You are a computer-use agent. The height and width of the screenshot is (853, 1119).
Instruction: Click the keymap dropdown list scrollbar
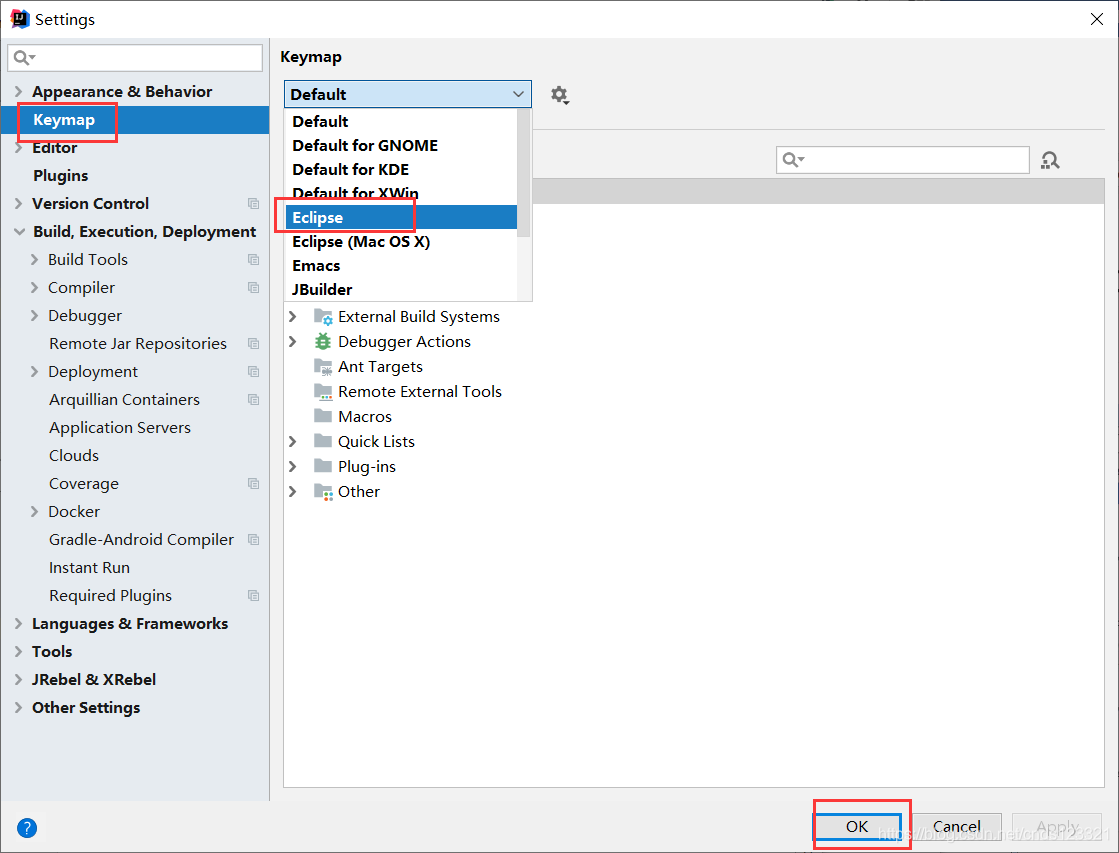[525, 173]
